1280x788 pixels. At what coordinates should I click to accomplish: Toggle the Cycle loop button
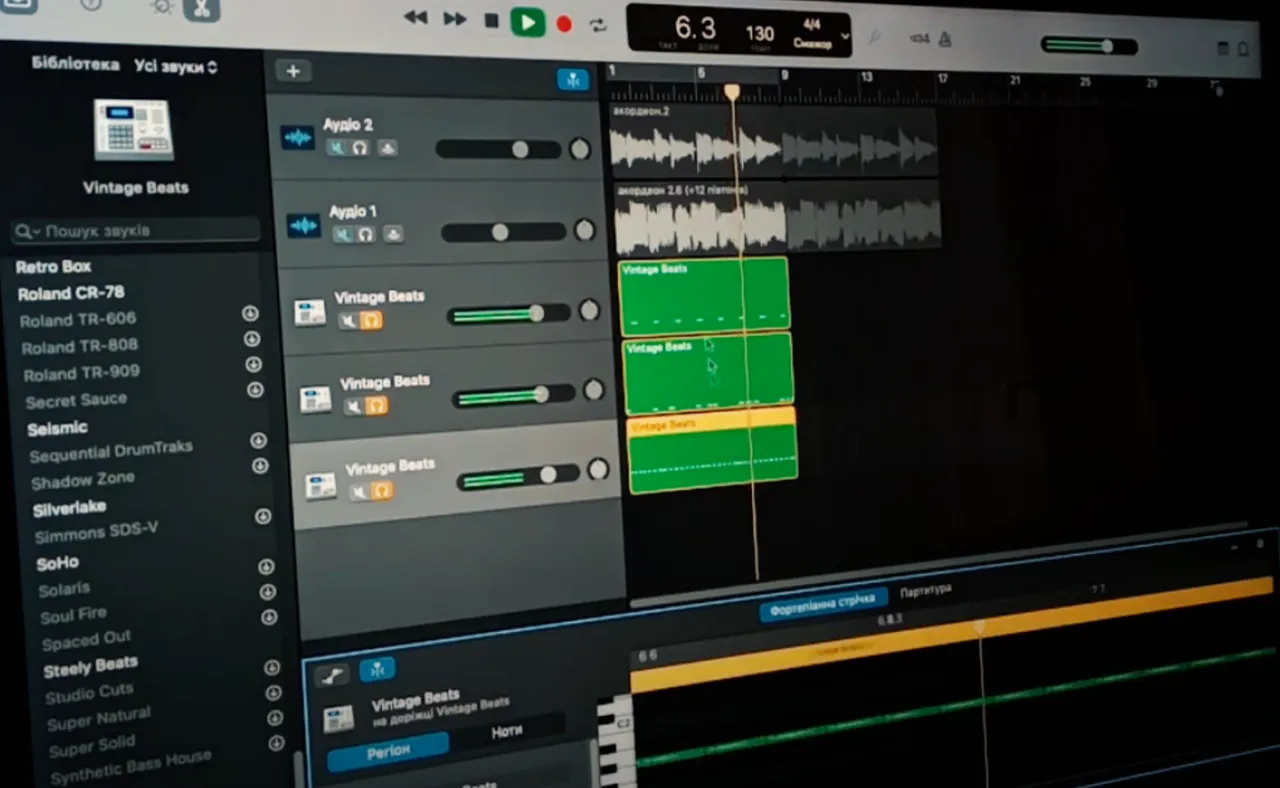(x=598, y=25)
